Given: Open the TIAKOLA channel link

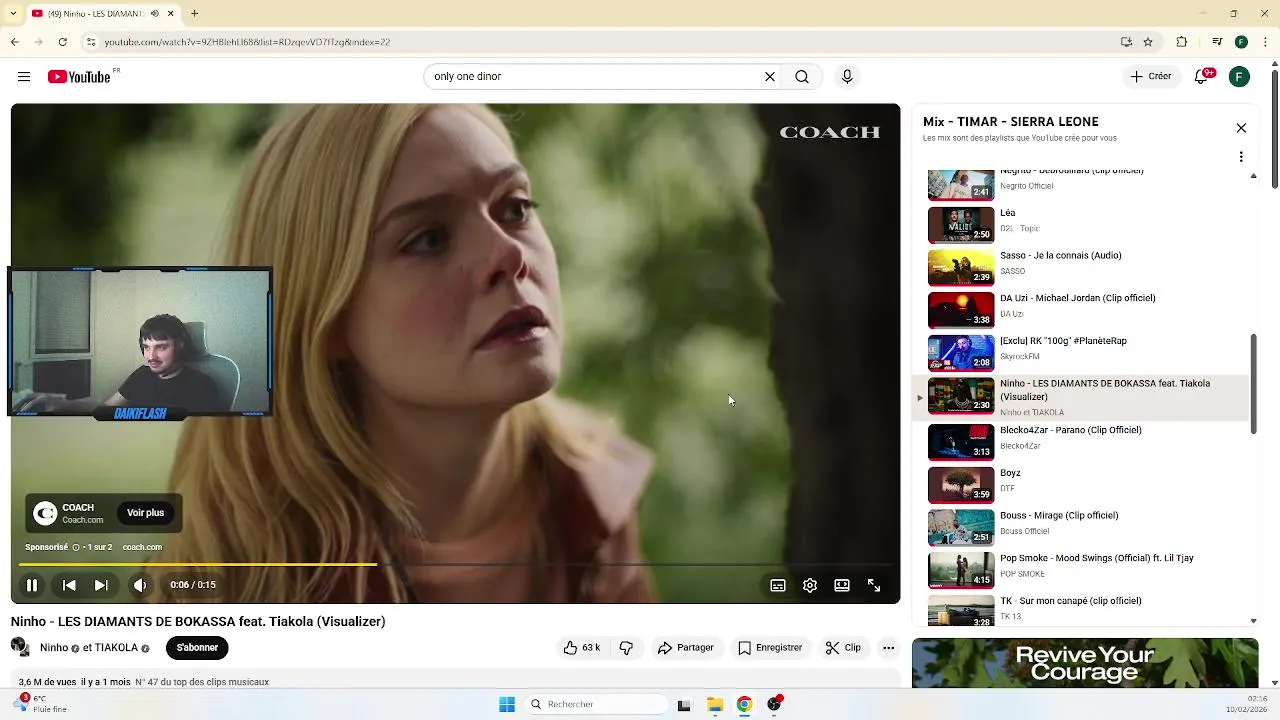Looking at the screenshot, I should click(116, 648).
